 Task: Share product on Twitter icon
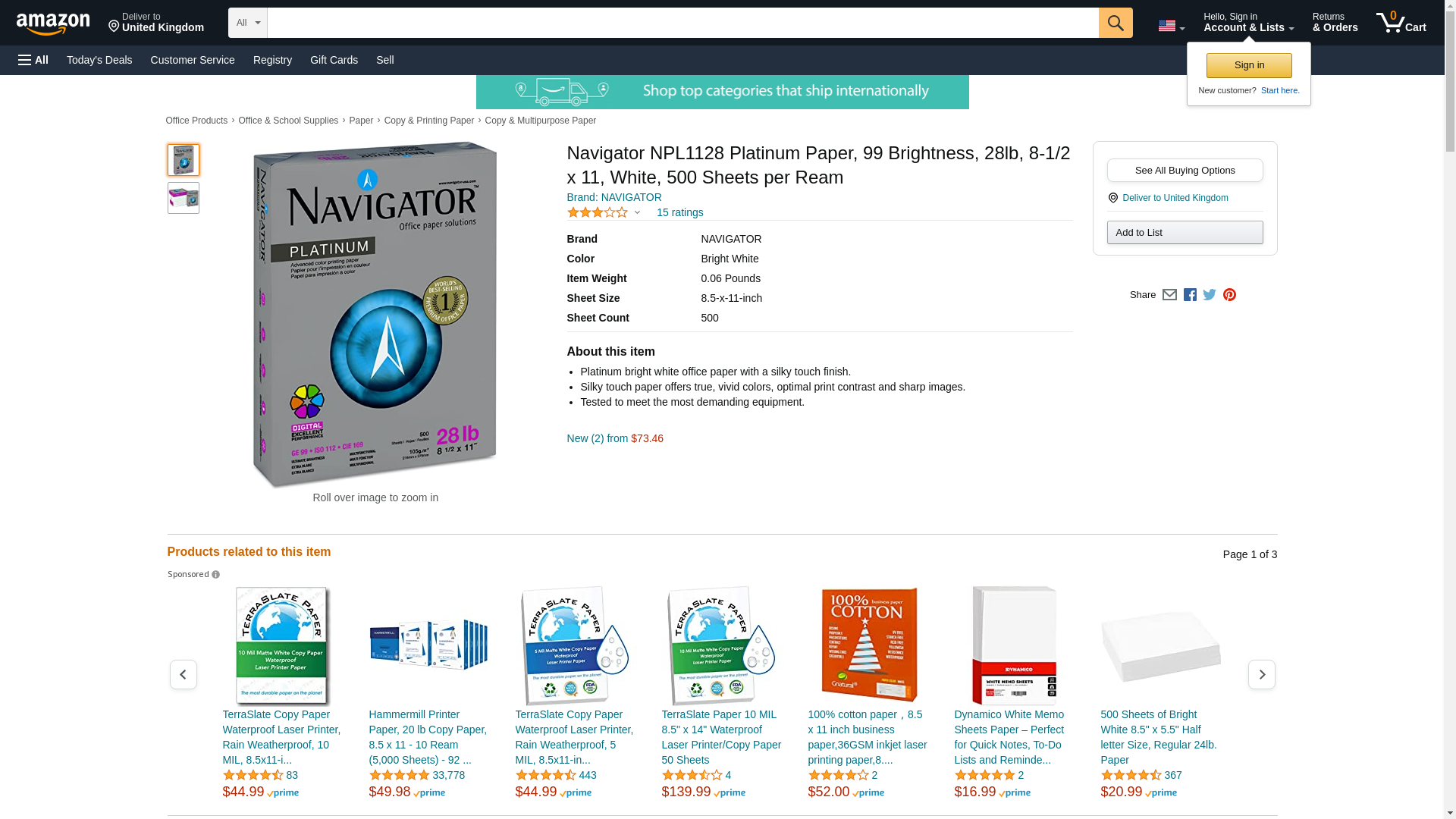point(1210,295)
